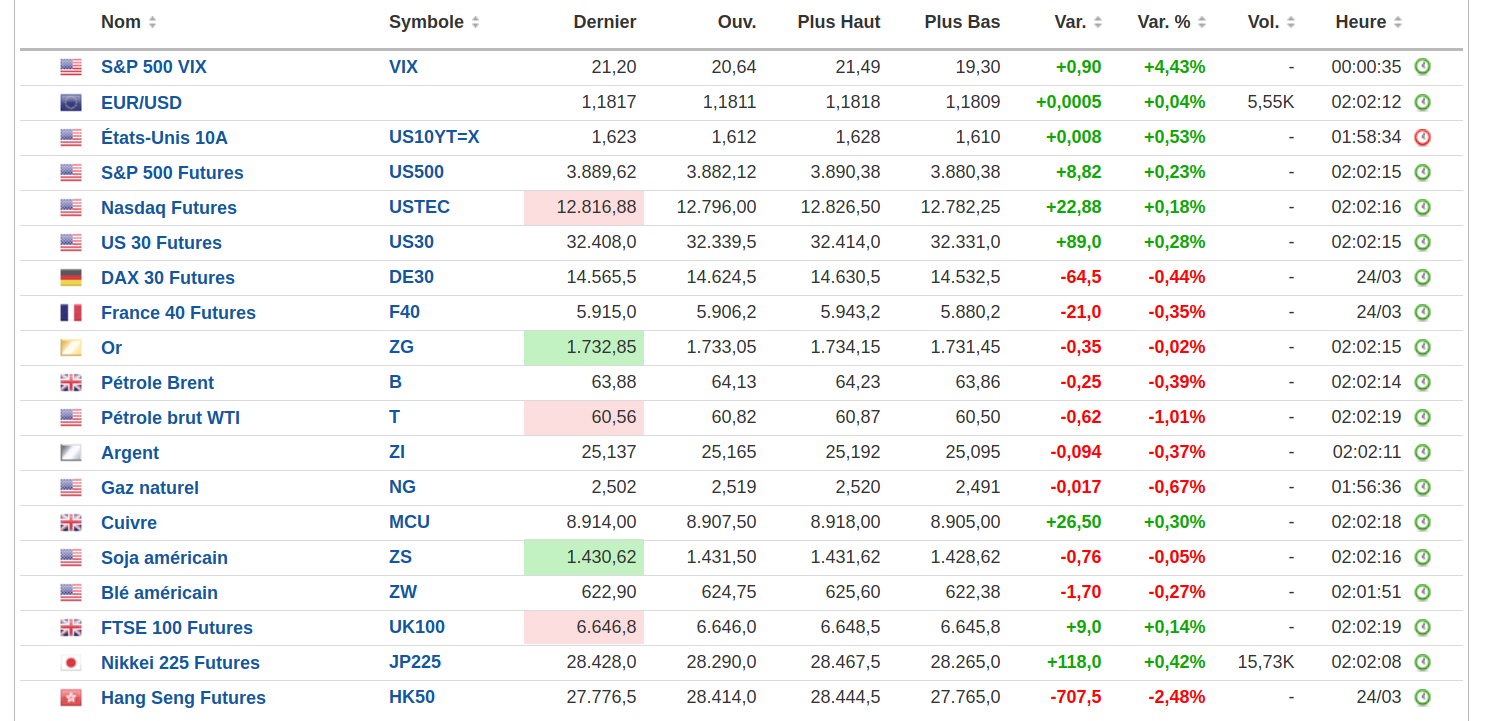Click the green highlighted Or price 1.732,85
The height and width of the screenshot is (721, 1505).
pyautogui.click(x=601, y=348)
